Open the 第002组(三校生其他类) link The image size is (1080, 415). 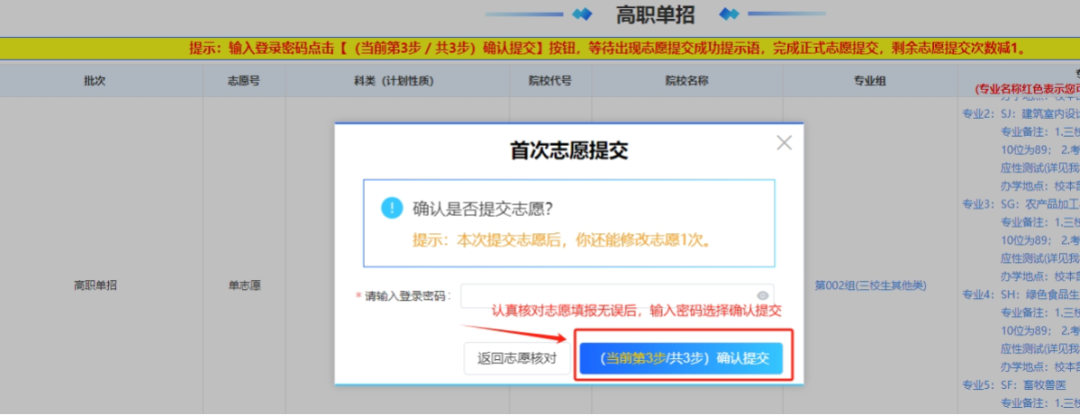(x=868, y=285)
